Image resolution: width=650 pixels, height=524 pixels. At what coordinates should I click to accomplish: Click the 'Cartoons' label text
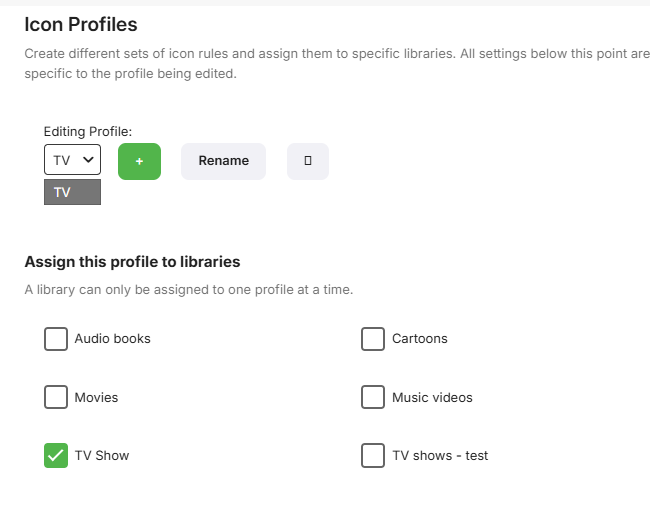tap(419, 339)
